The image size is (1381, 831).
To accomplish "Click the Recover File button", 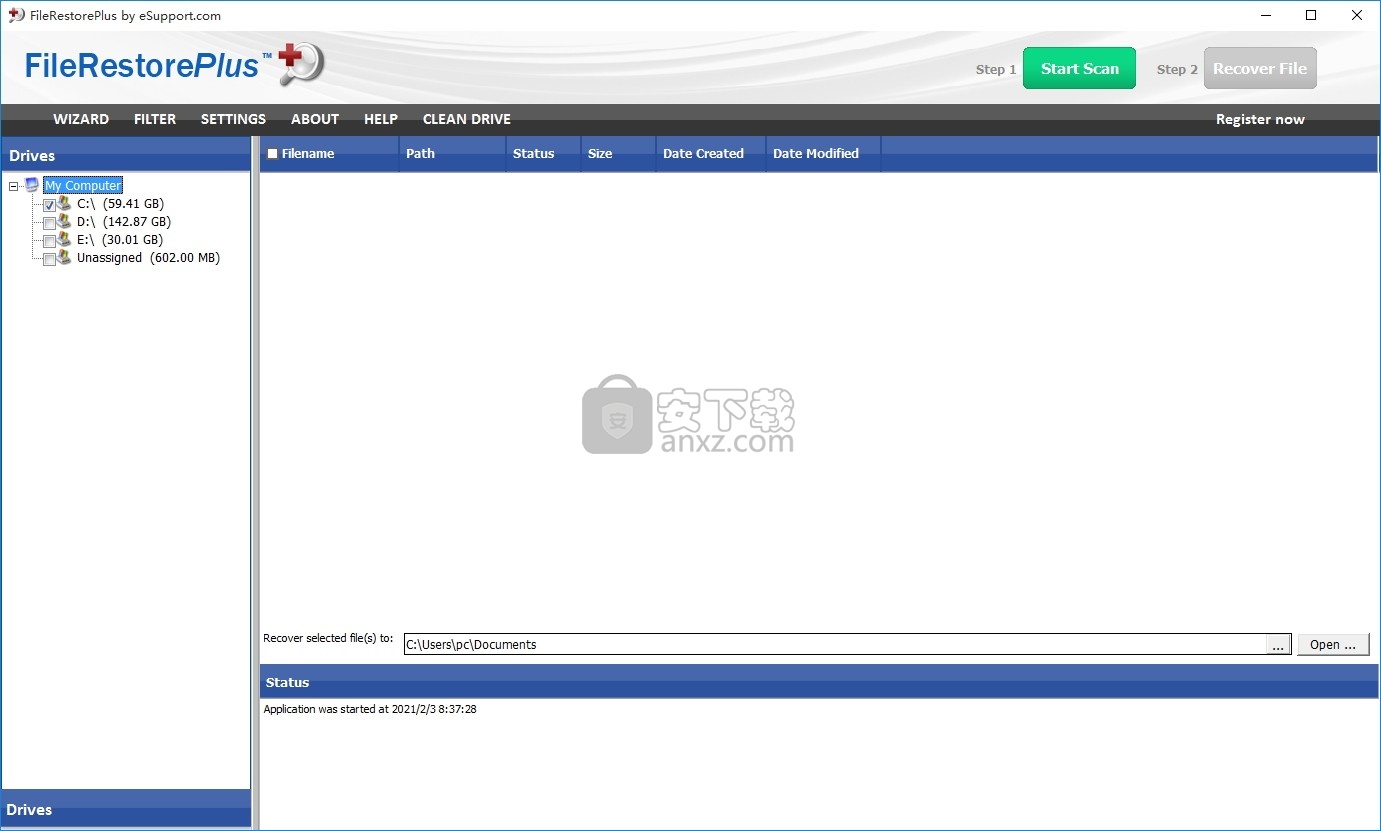I will tap(1260, 68).
